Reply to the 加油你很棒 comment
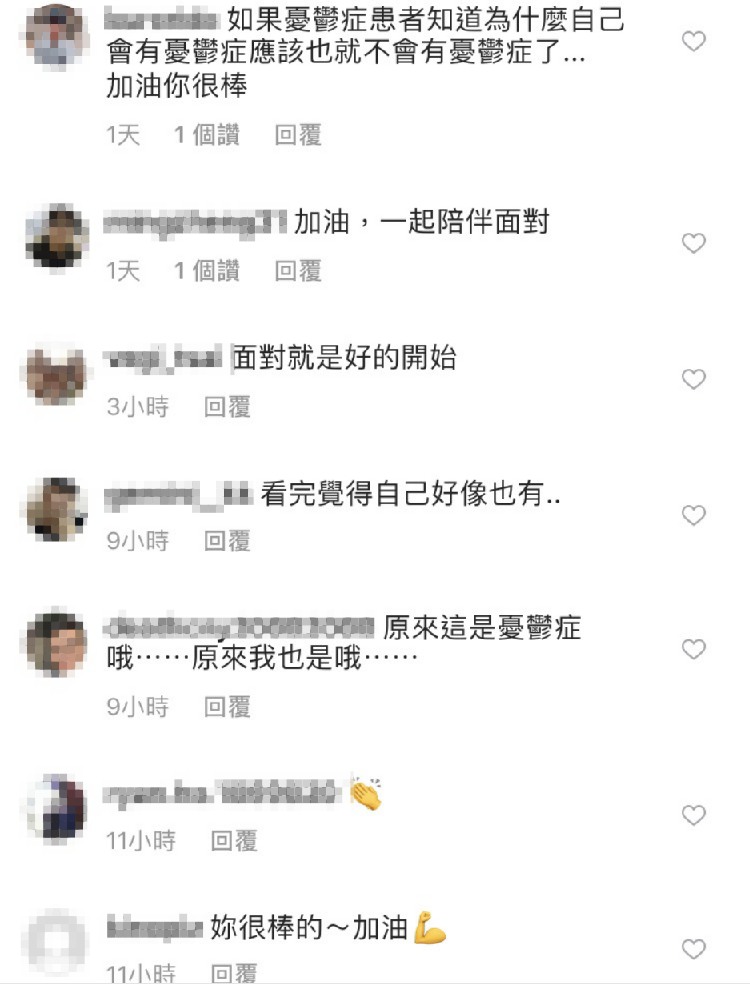This screenshot has height=985, width=750. point(298,135)
